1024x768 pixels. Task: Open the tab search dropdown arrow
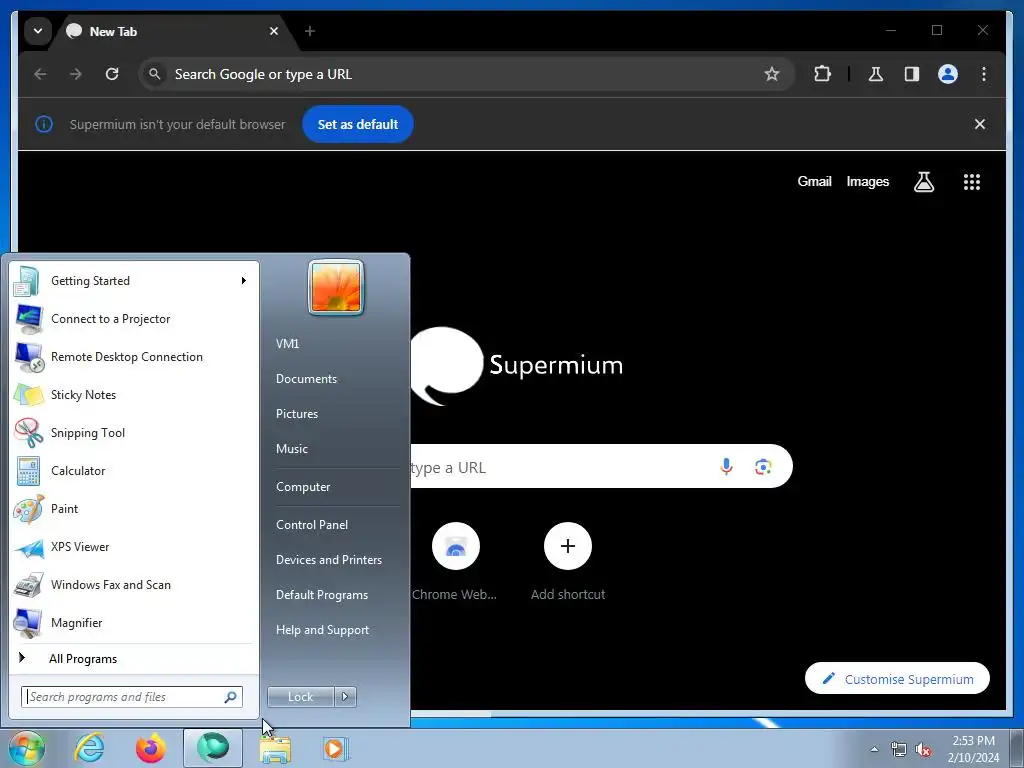coord(38,31)
